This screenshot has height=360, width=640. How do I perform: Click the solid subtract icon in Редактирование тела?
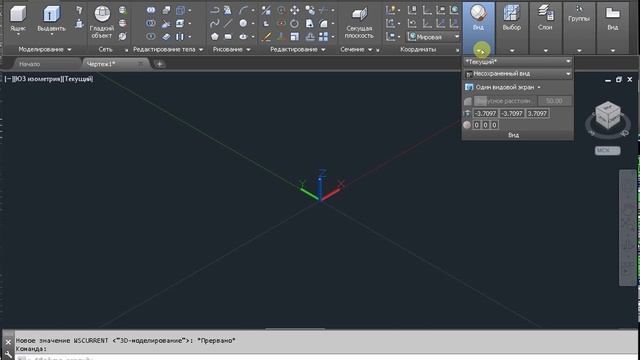click(151, 23)
